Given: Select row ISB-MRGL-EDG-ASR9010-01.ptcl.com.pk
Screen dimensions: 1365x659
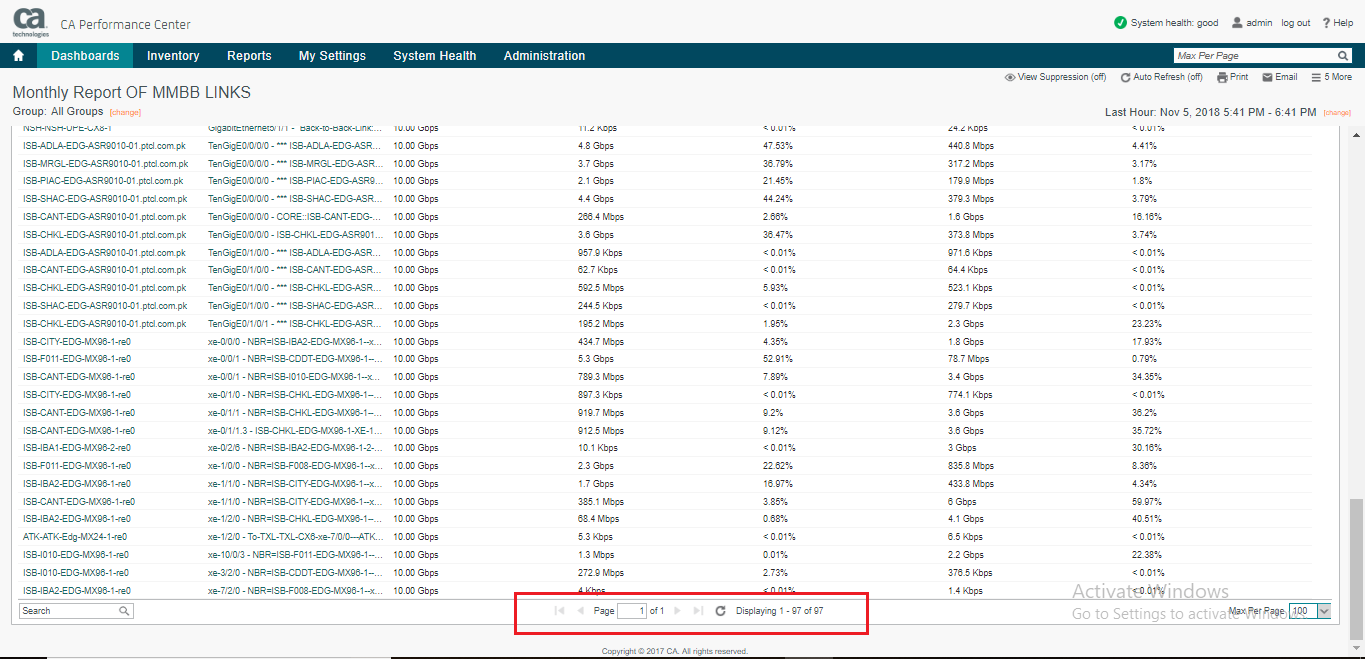Looking at the screenshot, I should click(x=105, y=163).
